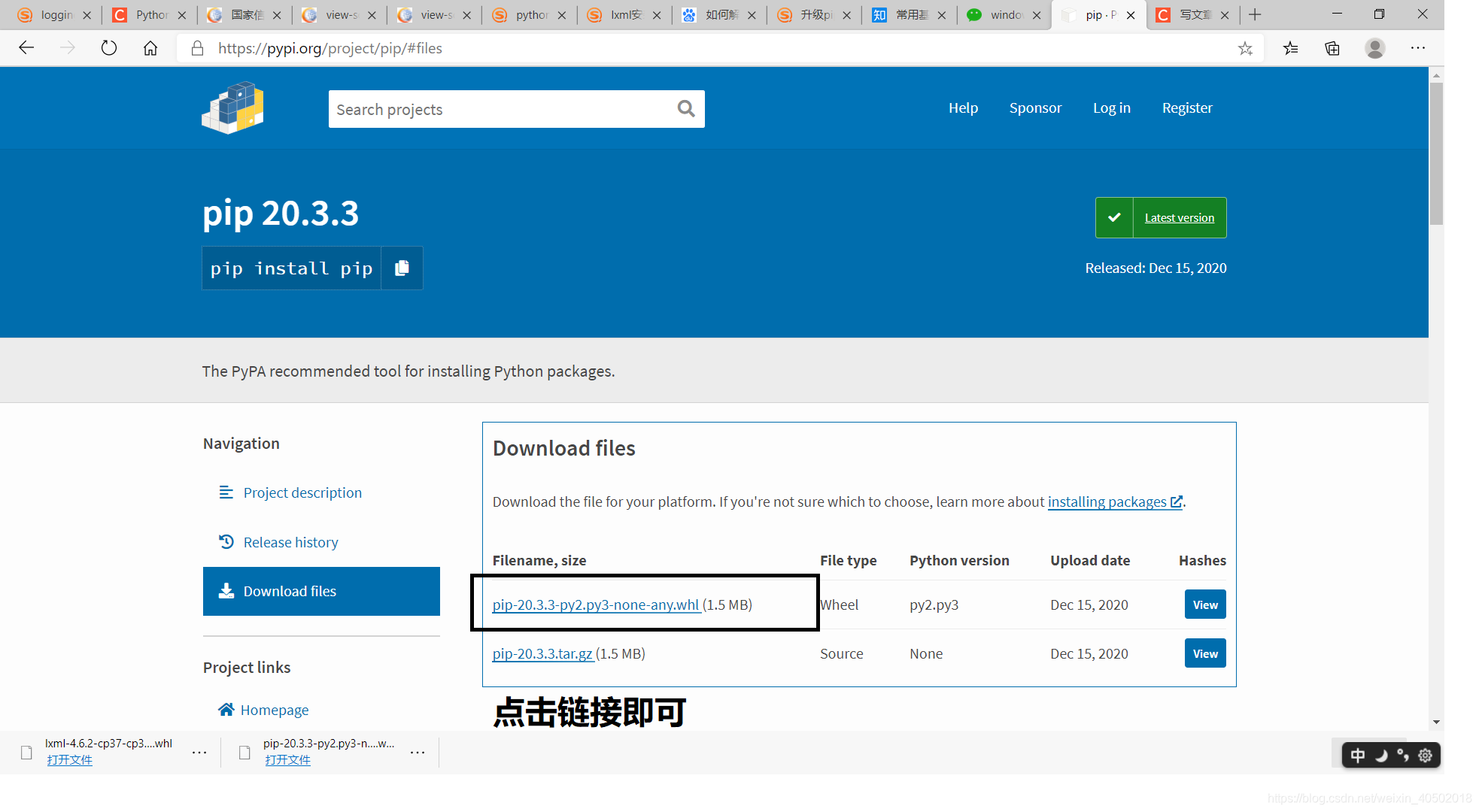Open the browser profile icon
The width and height of the screenshot is (1479, 812).
click(1374, 47)
